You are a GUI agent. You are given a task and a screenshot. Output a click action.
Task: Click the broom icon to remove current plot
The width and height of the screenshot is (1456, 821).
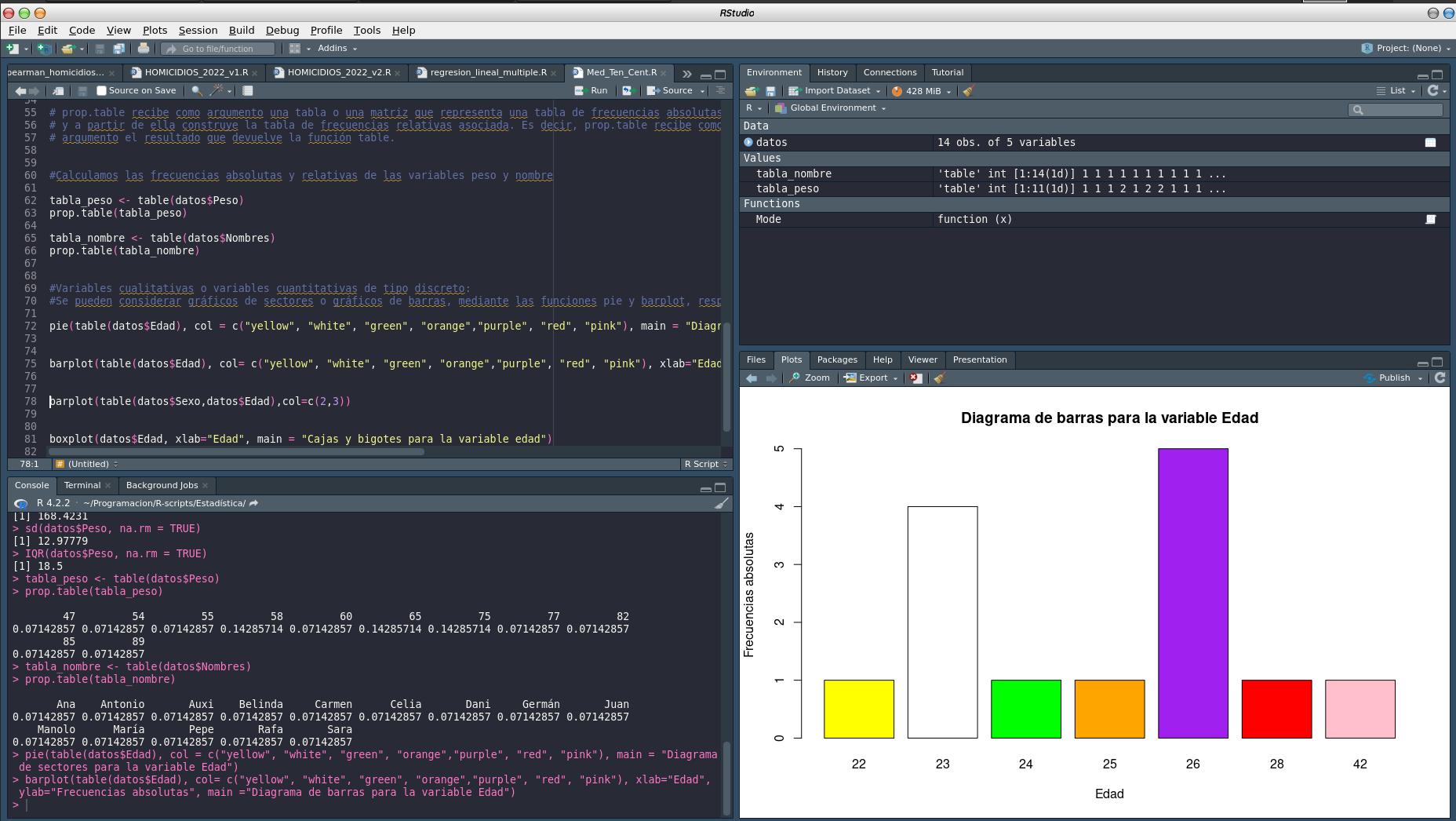pos(939,378)
